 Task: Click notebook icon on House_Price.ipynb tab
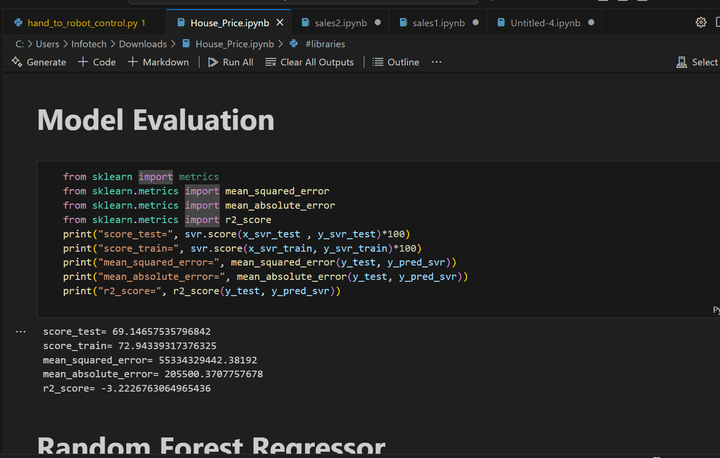181,23
